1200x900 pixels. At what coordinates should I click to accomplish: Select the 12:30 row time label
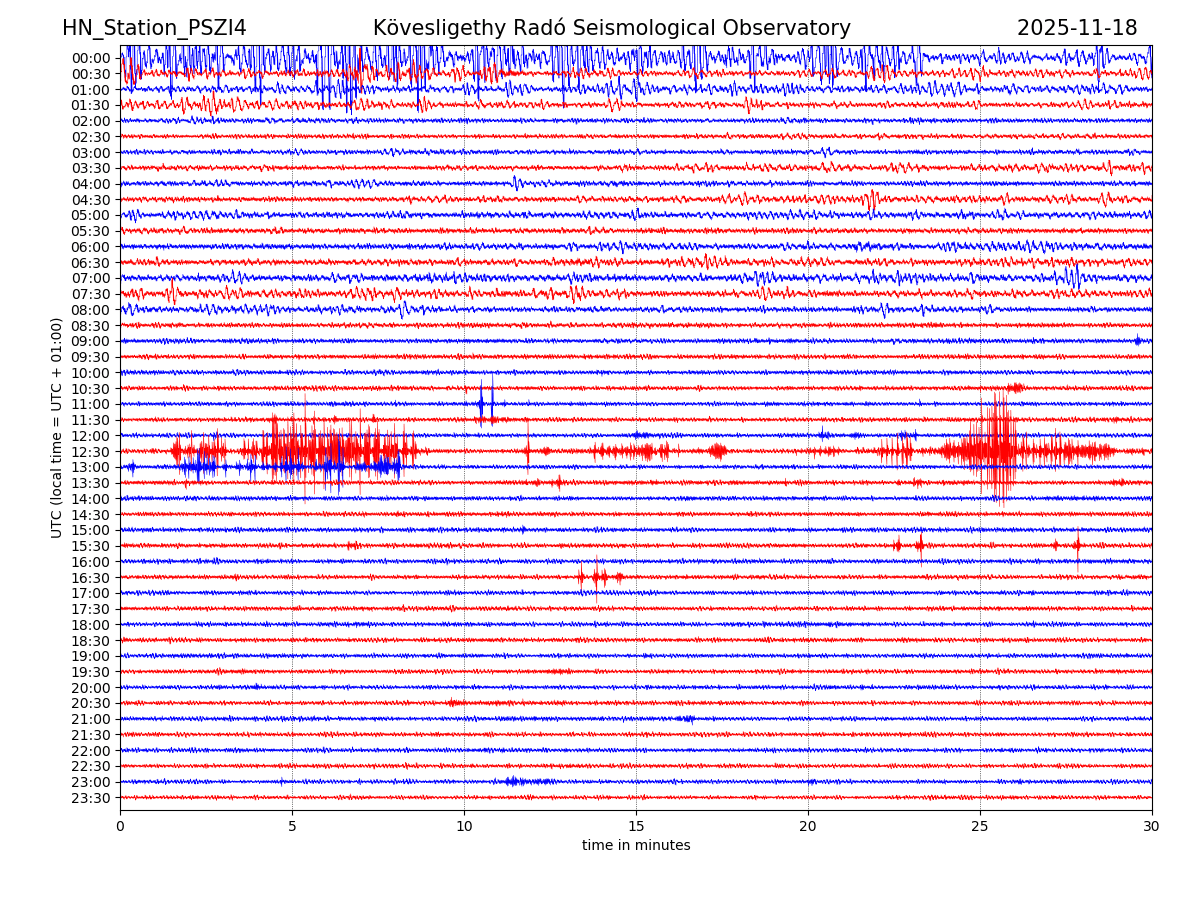coord(90,452)
